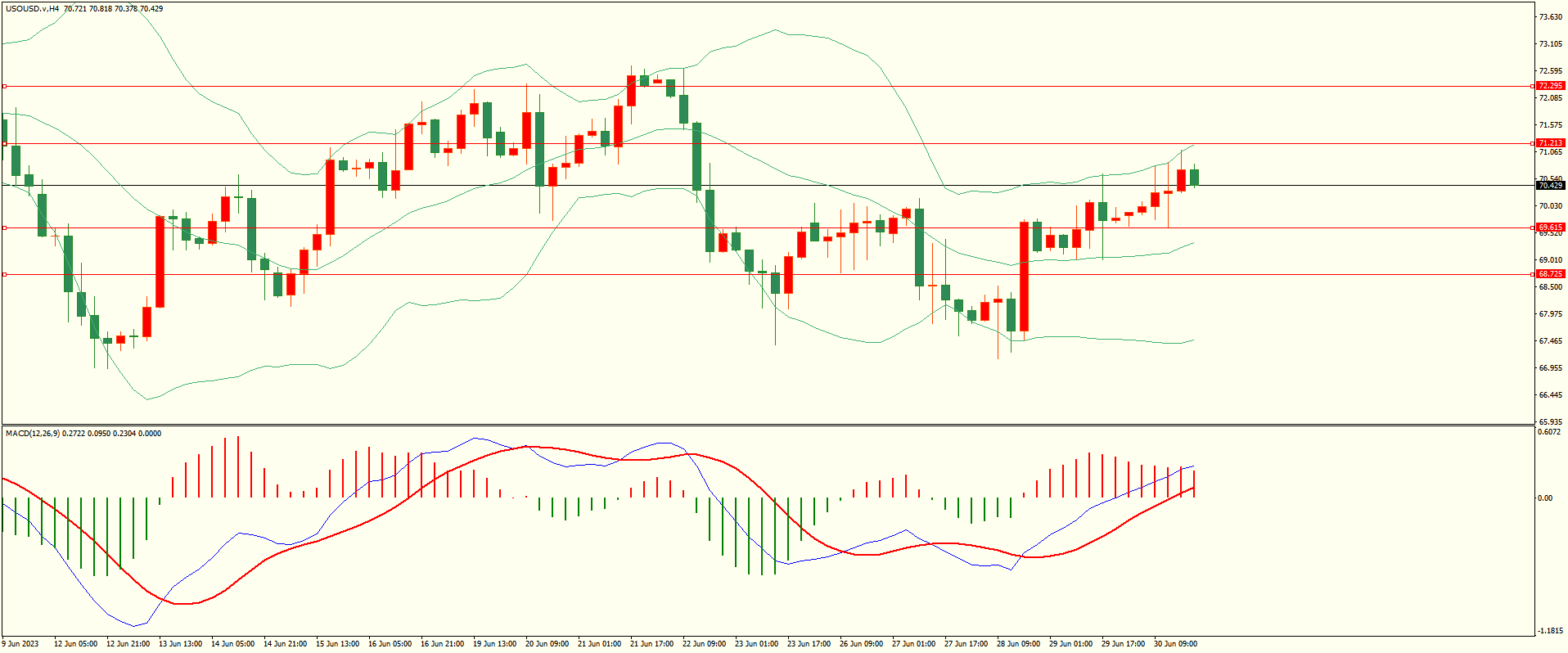Click the red 68.725 price level tag
Screen dimensions: 1568x653
click(x=1550, y=274)
